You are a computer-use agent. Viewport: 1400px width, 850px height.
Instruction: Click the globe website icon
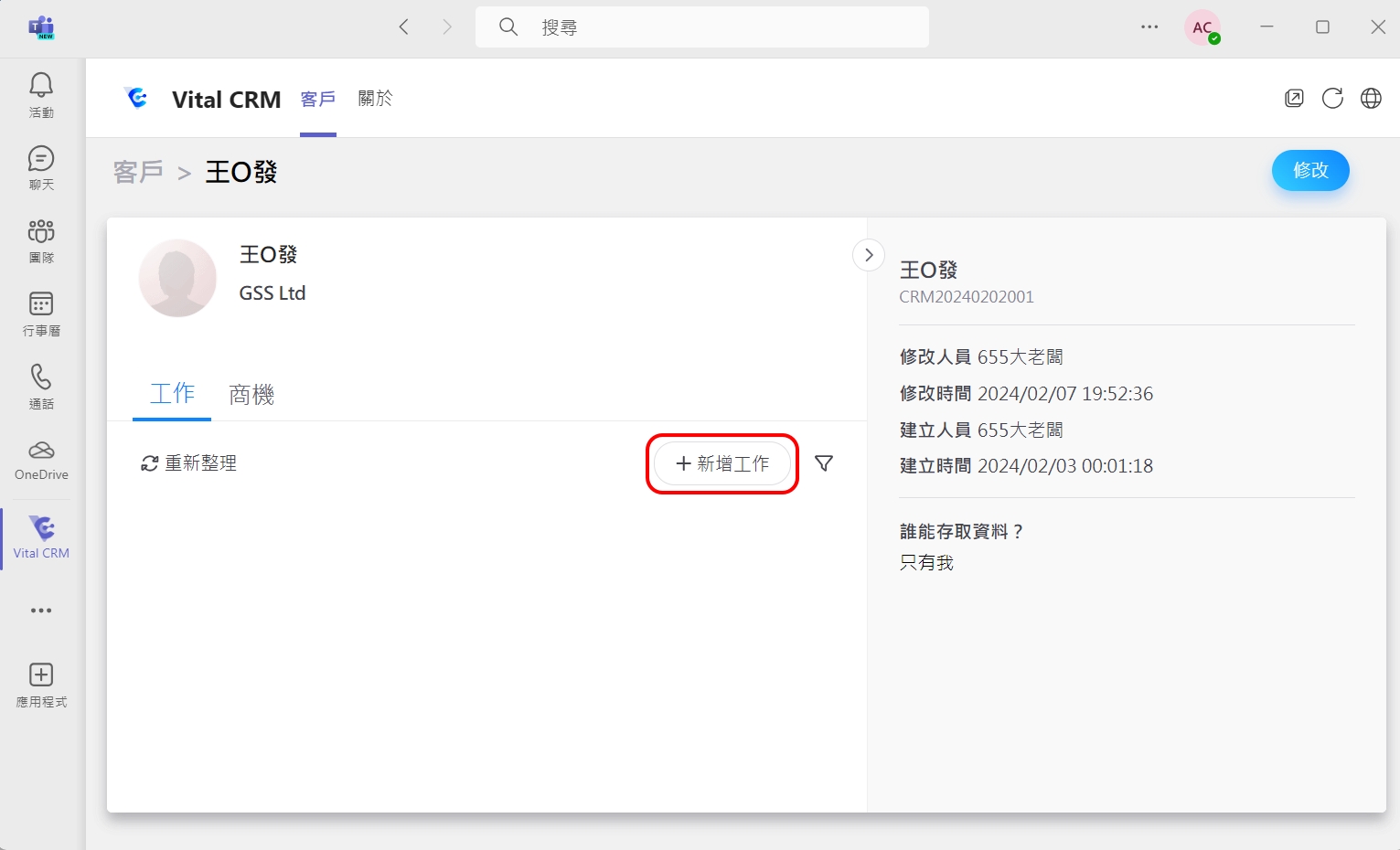tap(1371, 99)
